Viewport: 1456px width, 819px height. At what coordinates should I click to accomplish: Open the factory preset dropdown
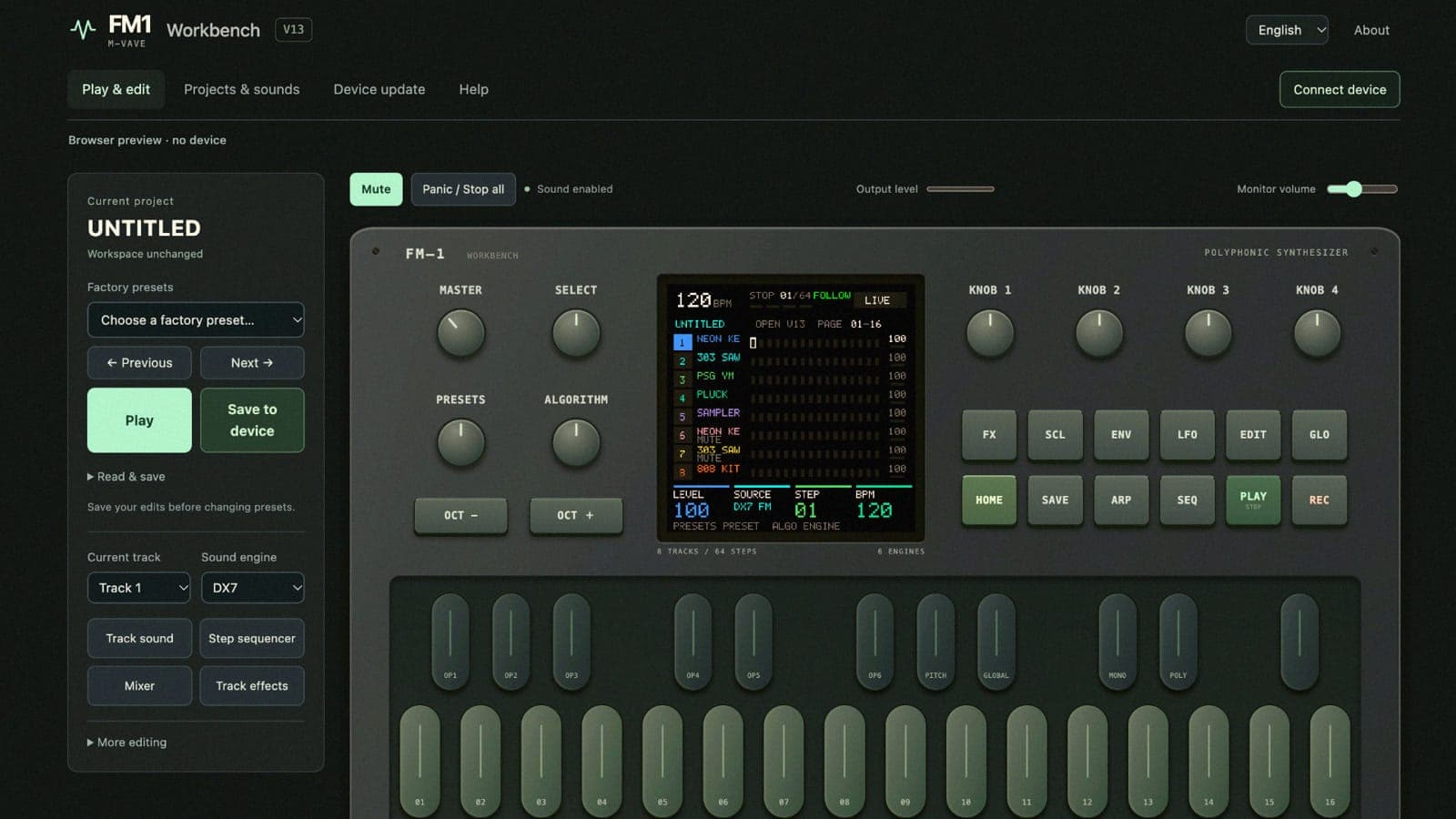[196, 320]
